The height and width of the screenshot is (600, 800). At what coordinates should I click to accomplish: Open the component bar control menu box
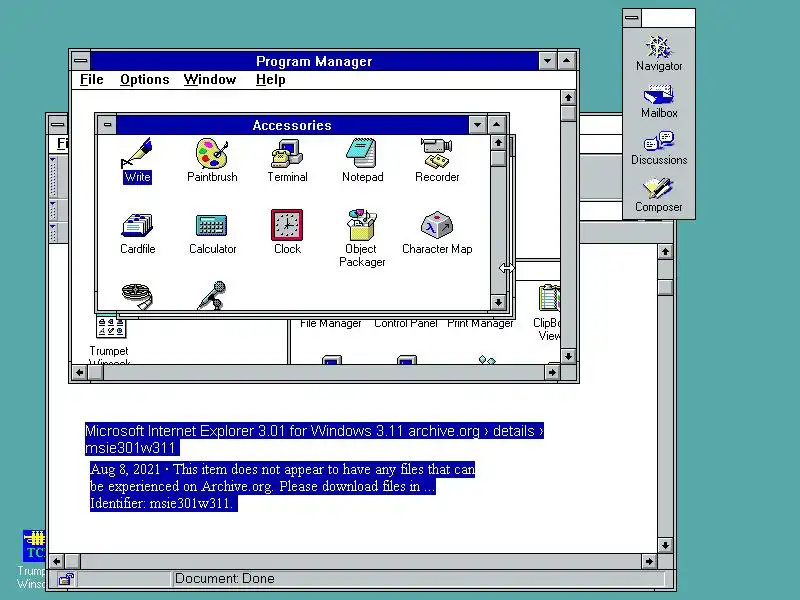coord(632,18)
